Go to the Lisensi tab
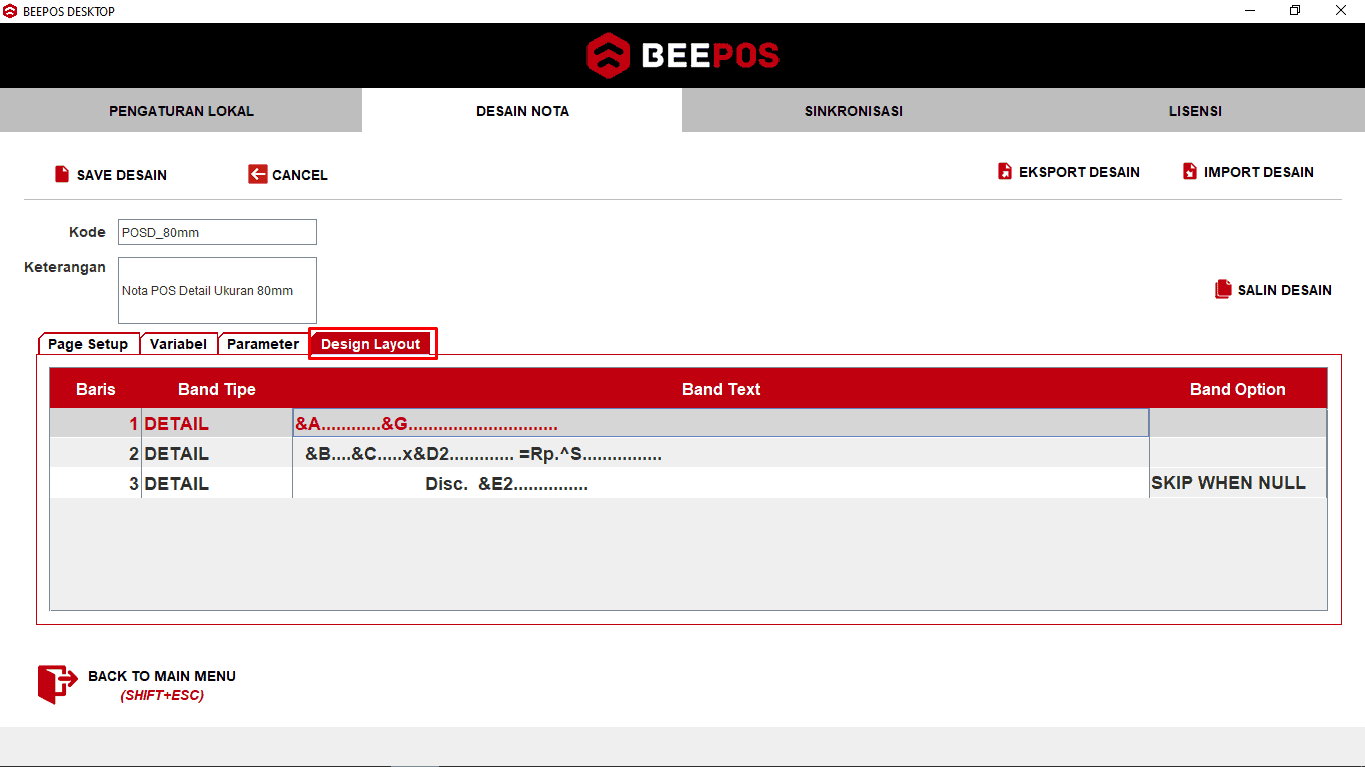Viewport: 1365px width, 767px height. coord(1195,111)
